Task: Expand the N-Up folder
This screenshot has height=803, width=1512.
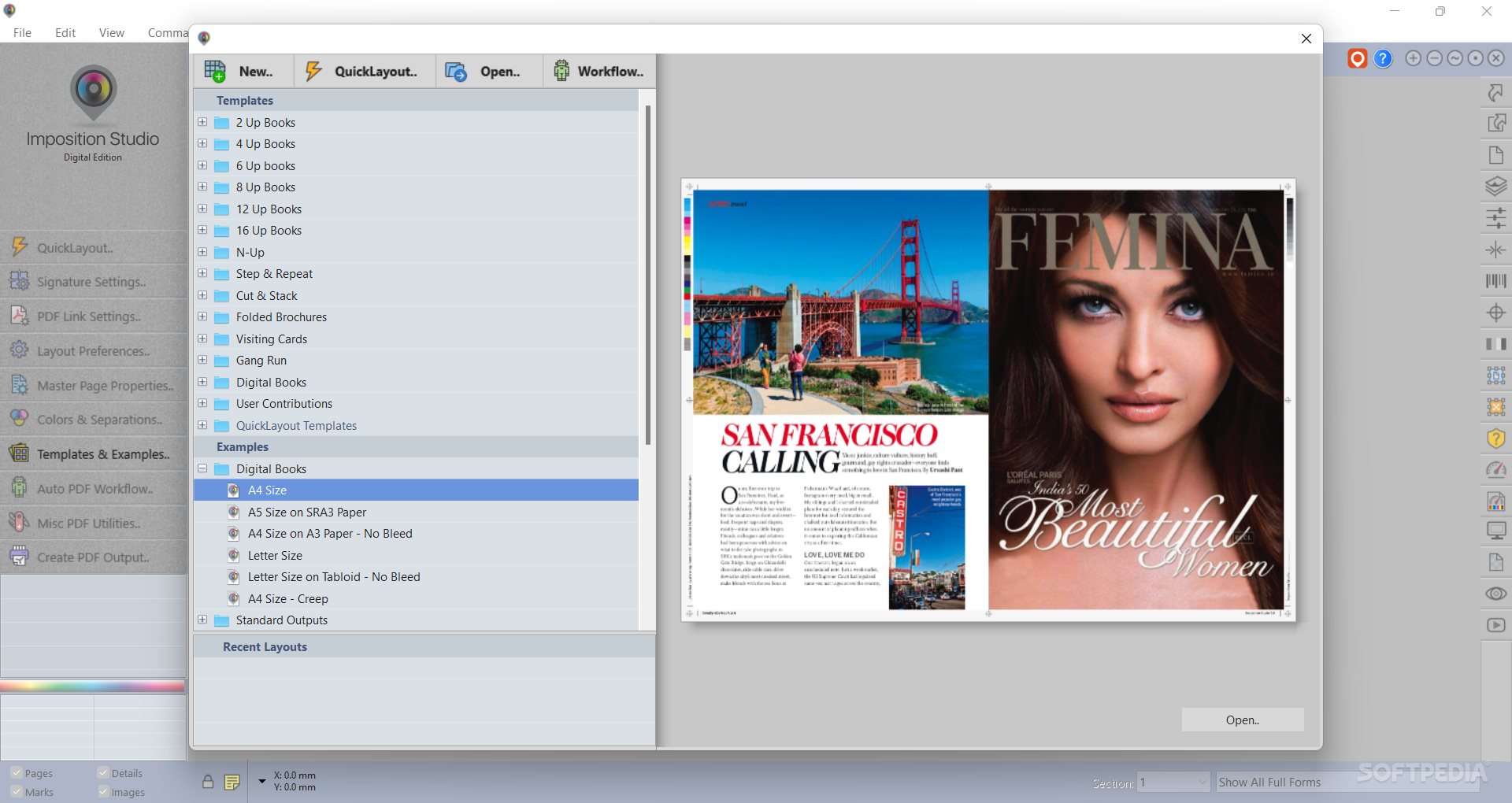Action: [x=202, y=252]
